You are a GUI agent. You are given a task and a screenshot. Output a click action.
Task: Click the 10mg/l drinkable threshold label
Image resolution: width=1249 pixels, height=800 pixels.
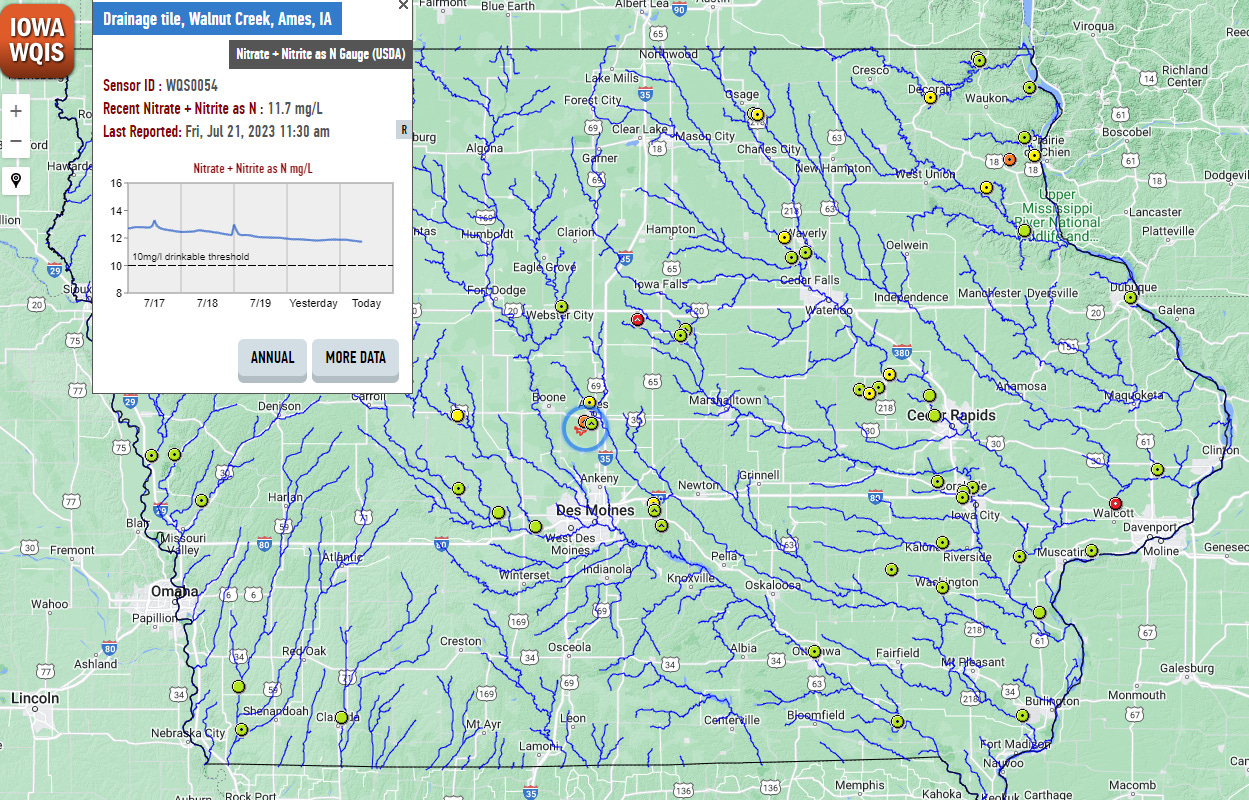tap(191, 257)
